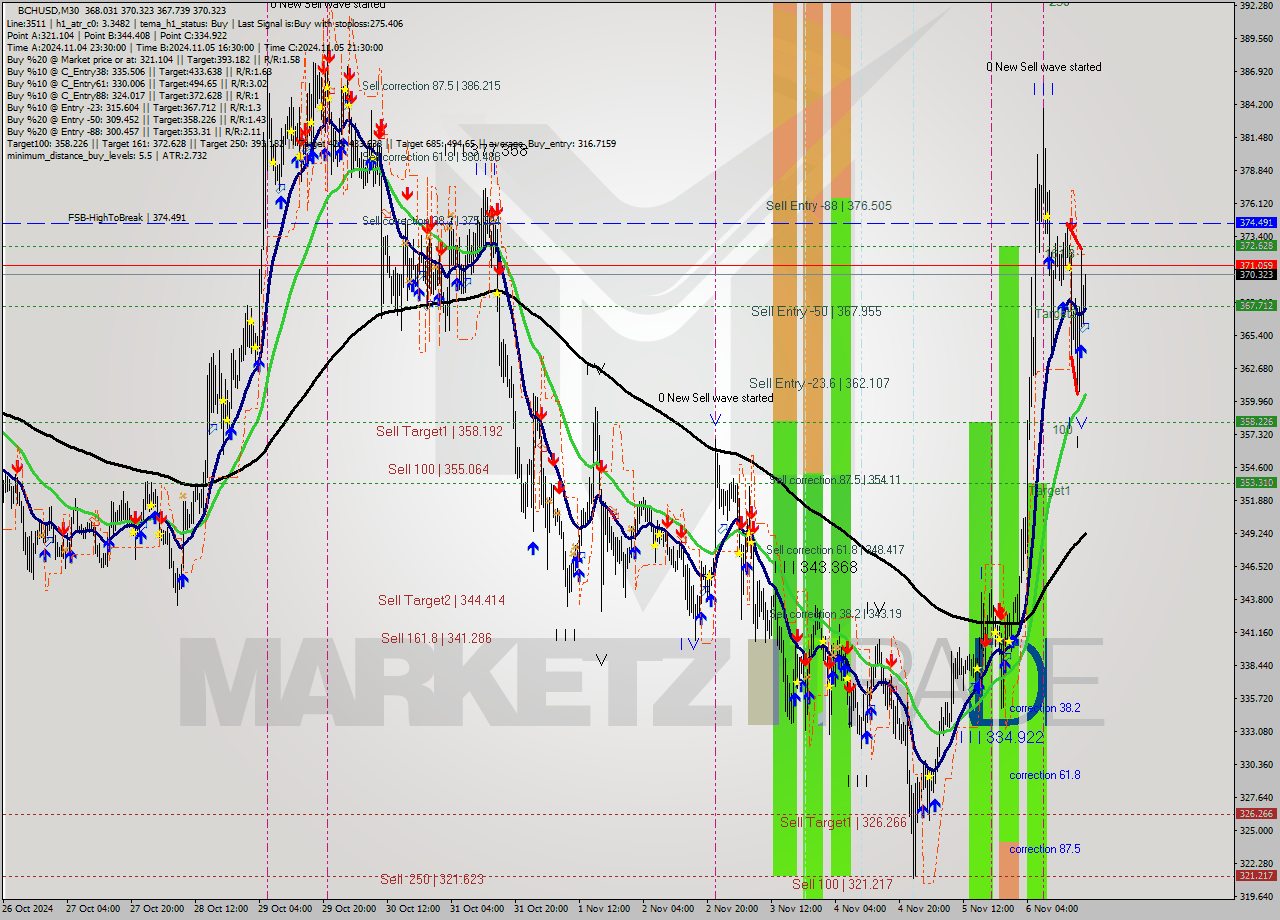Image resolution: width=1280 pixels, height=920 pixels.
Task: Click the blue 'correction 87.5' label
Action: click(1044, 849)
